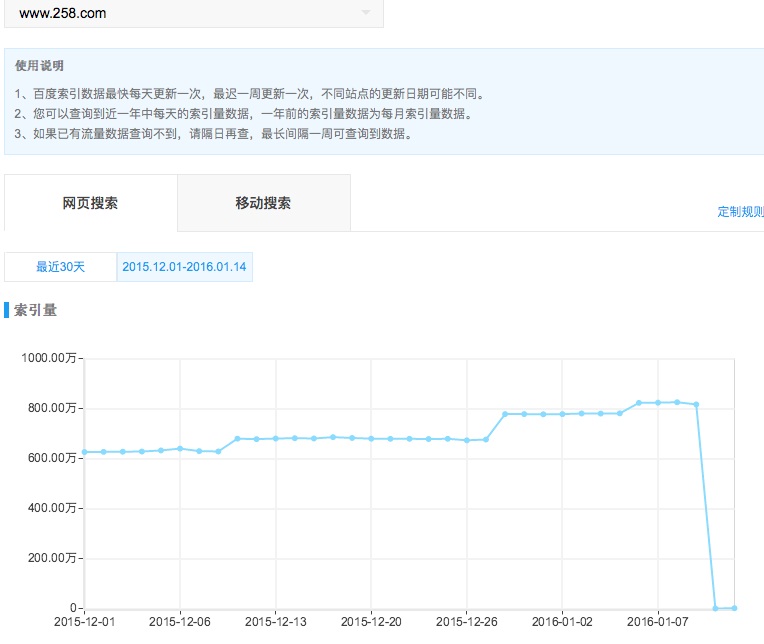Click the 索引量 section heading
Screen dimensions: 764x644
36,310
